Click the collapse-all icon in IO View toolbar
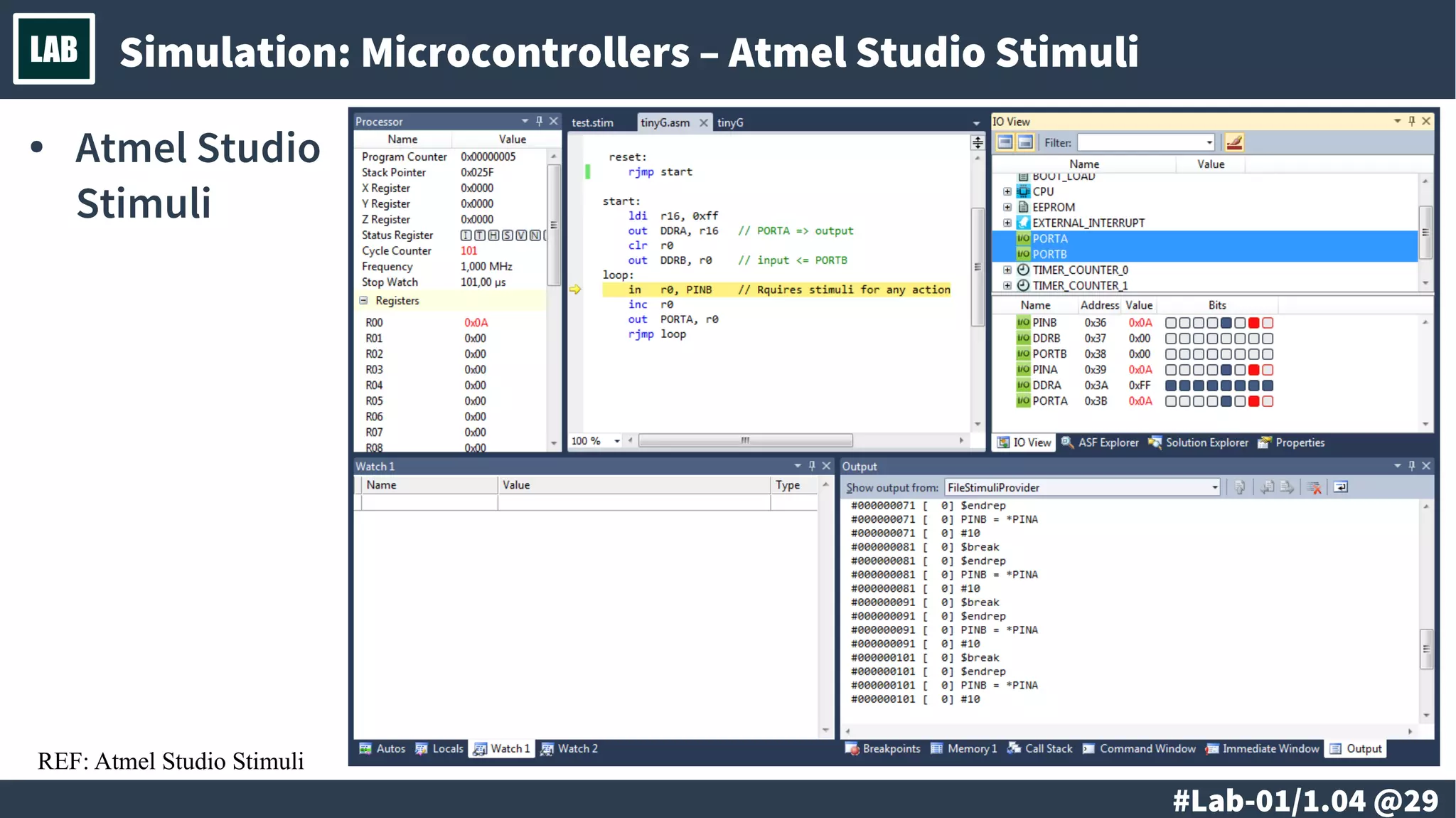 pyautogui.click(x=1025, y=142)
